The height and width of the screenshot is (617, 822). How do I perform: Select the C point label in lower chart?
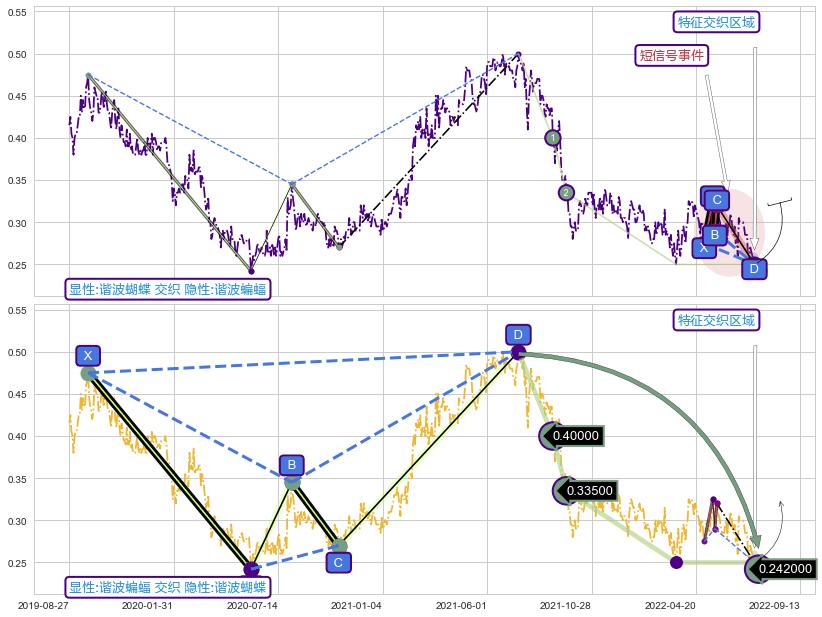[x=338, y=562]
